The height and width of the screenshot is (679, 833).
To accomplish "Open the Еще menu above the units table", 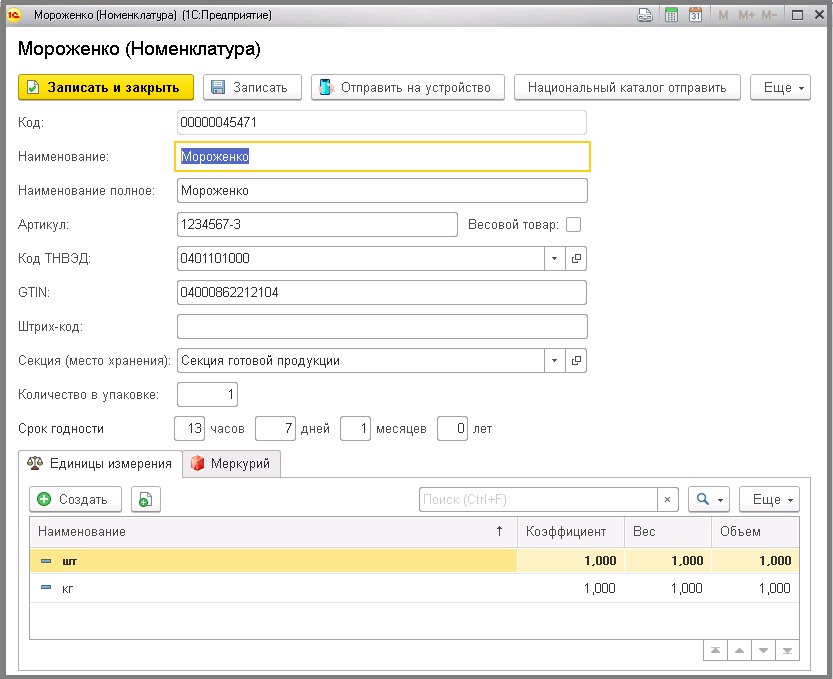I will click(x=769, y=499).
